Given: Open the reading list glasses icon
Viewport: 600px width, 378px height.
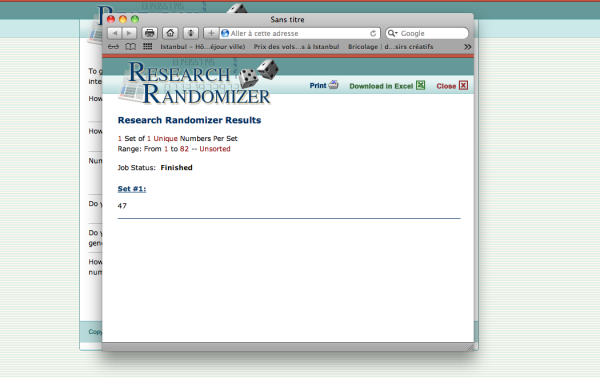Looking at the screenshot, I should [x=113, y=47].
